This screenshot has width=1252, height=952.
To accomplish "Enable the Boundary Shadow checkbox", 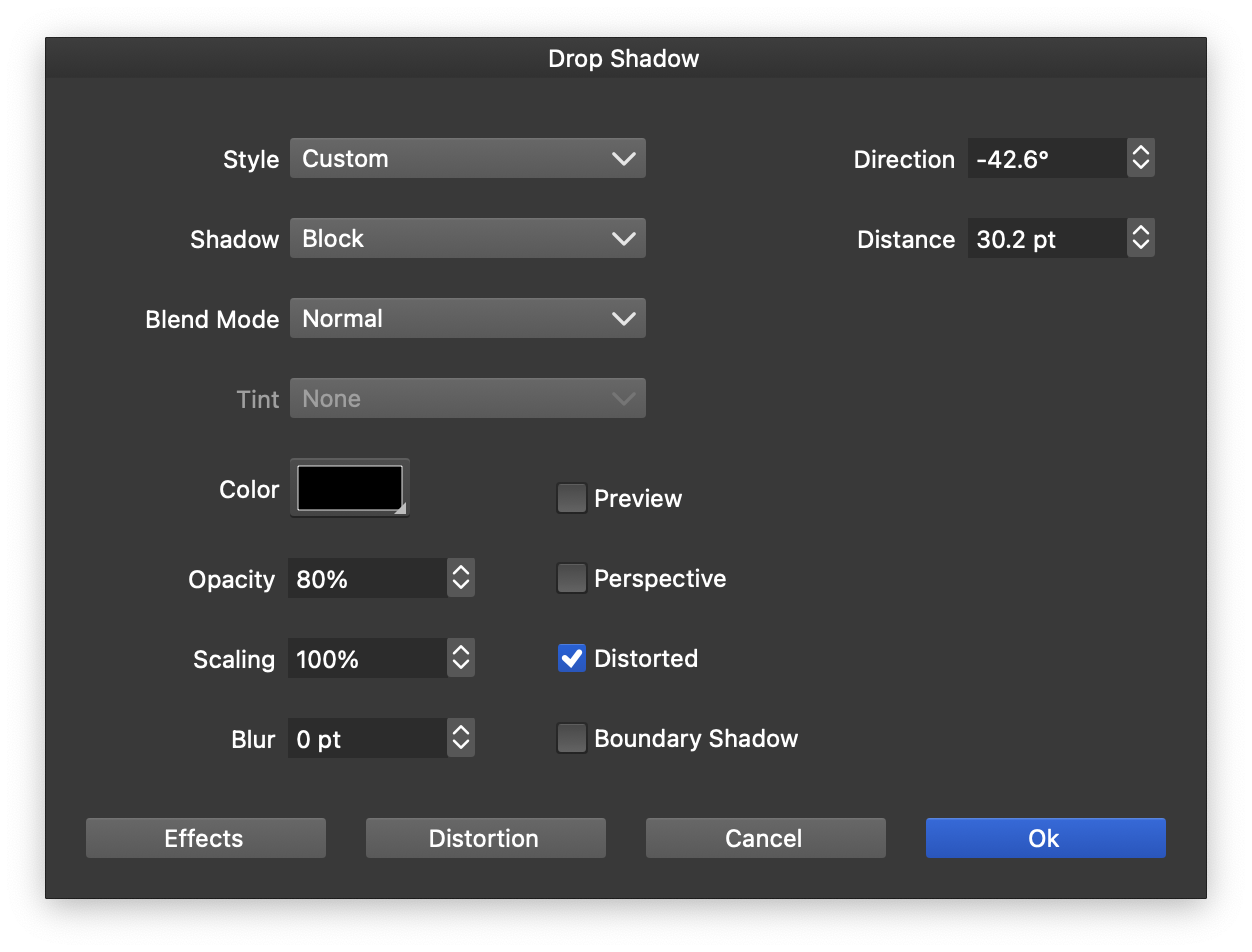I will (571, 738).
